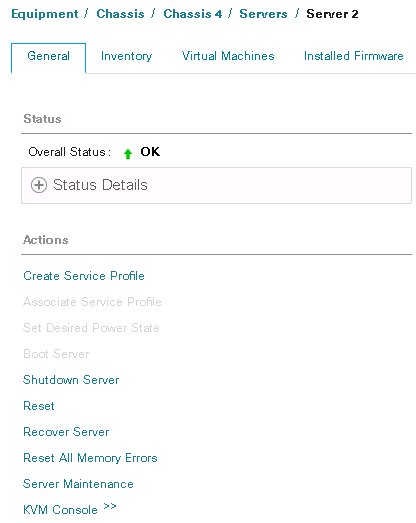Switch to the Virtual Machines tab
This screenshot has width=416, height=523.
[x=228, y=56]
